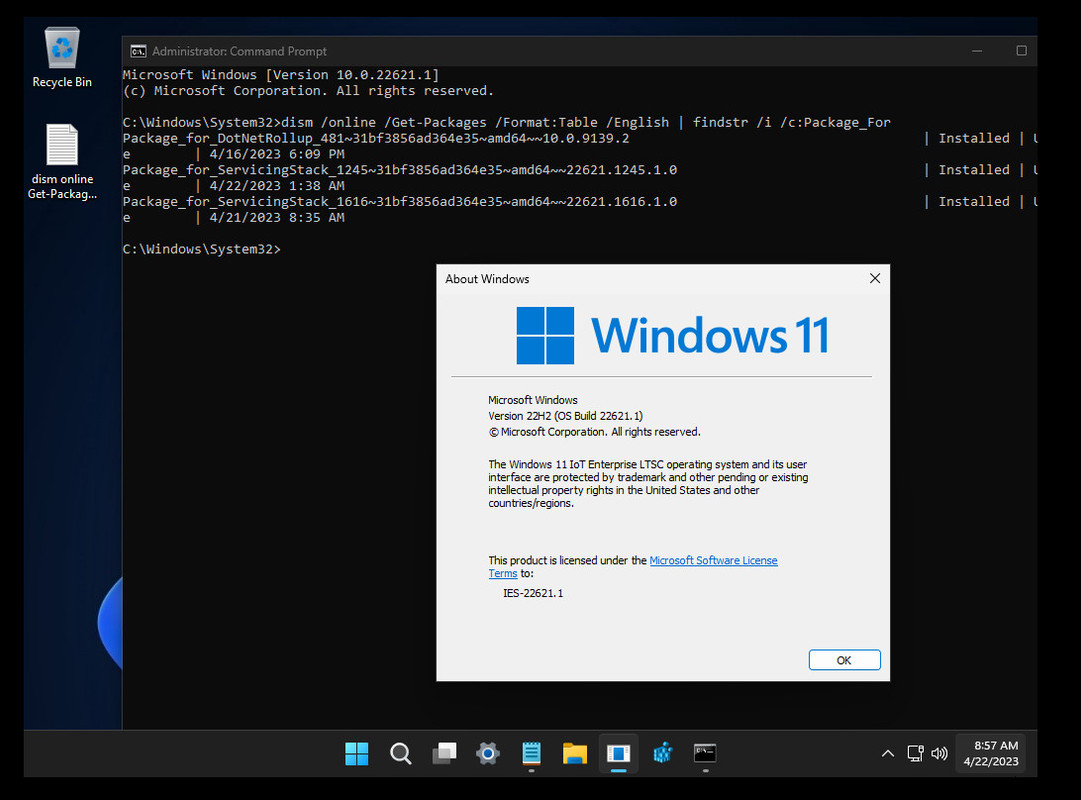
Task: Launch Settings gear from the taskbar
Action: 487,753
